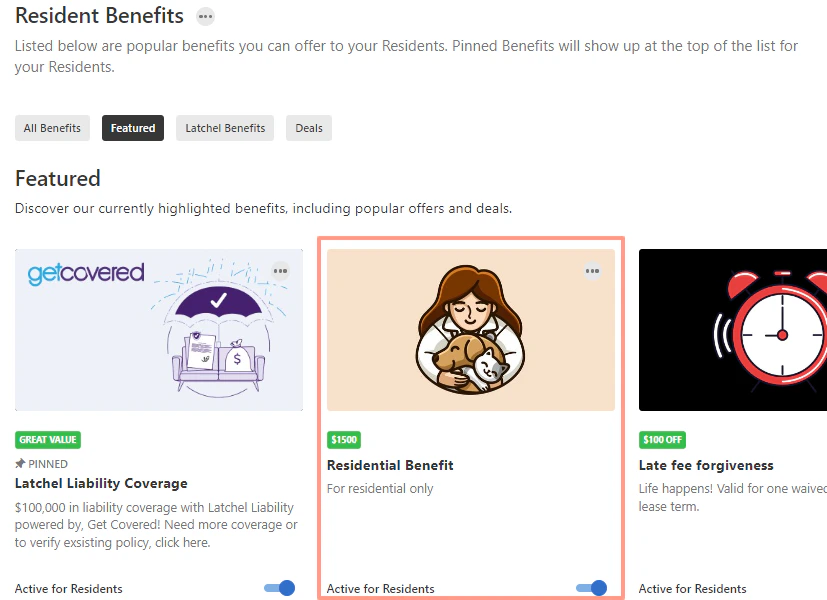Viewport: 827px width, 600px height.
Task: Click the $100 OFF badge
Action: click(x=662, y=440)
